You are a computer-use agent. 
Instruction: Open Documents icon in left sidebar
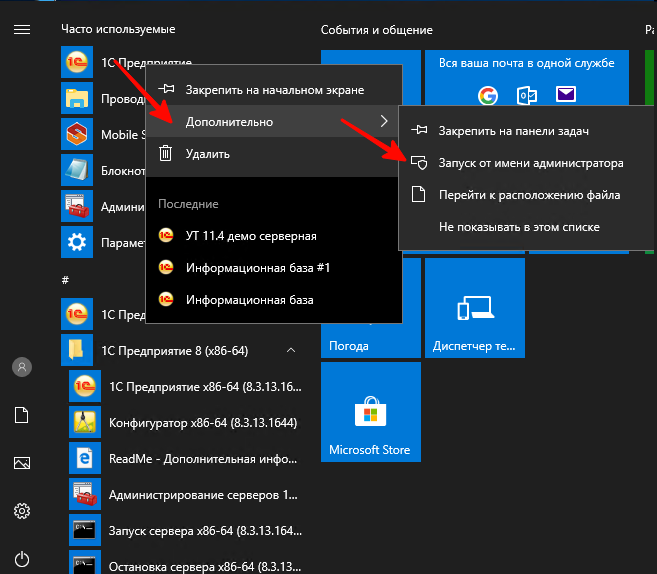click(22, 415)
